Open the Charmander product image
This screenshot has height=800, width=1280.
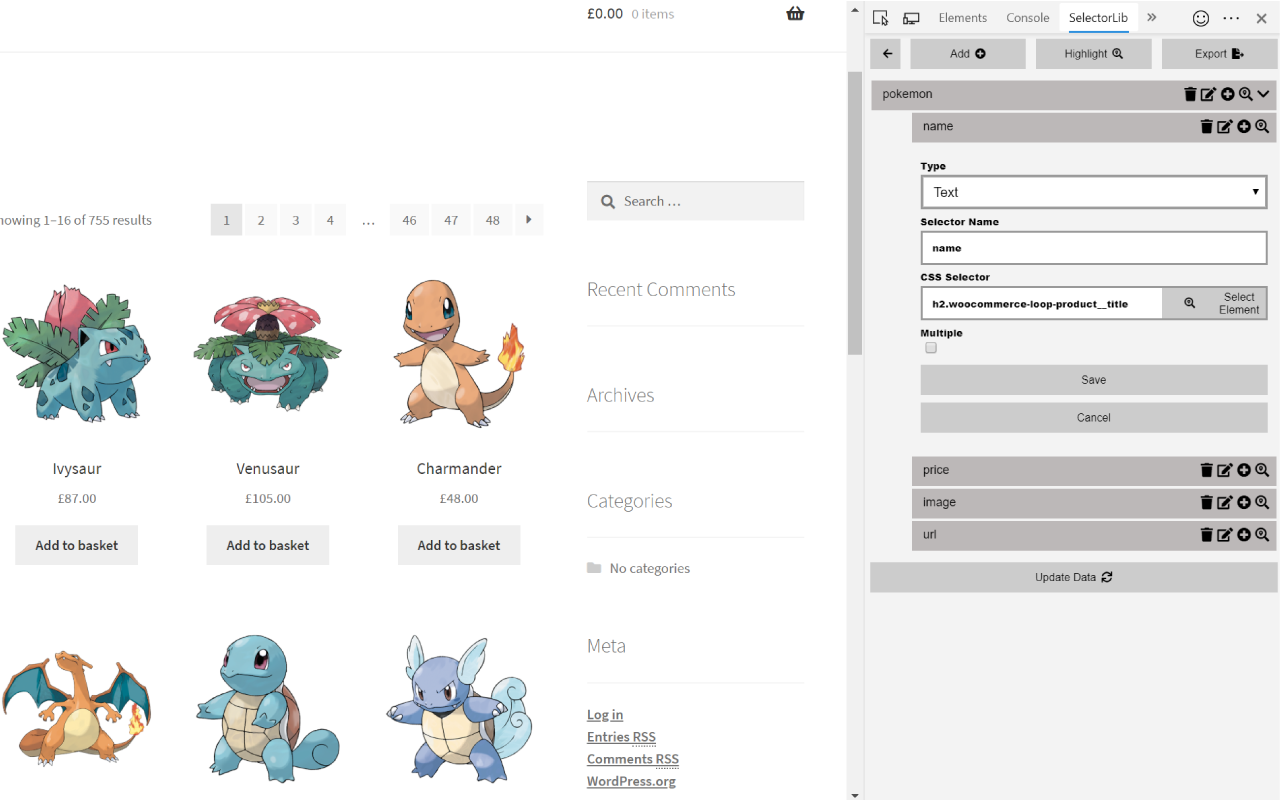[459, 354]
